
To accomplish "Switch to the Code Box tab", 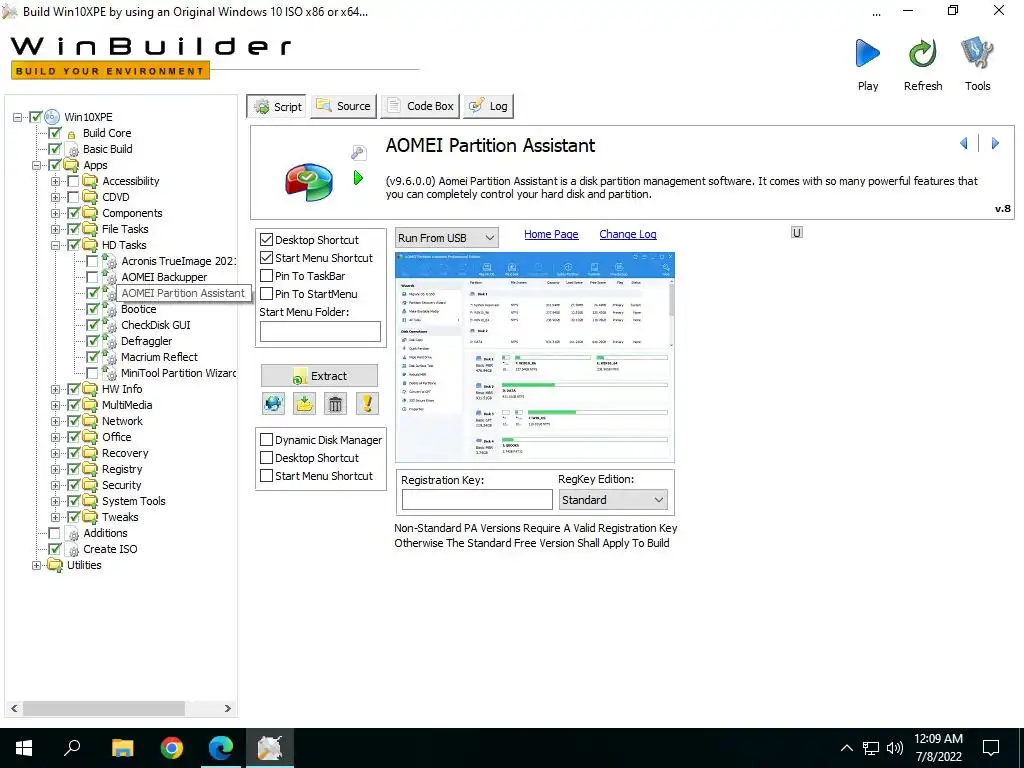I will tap(420, 106).
